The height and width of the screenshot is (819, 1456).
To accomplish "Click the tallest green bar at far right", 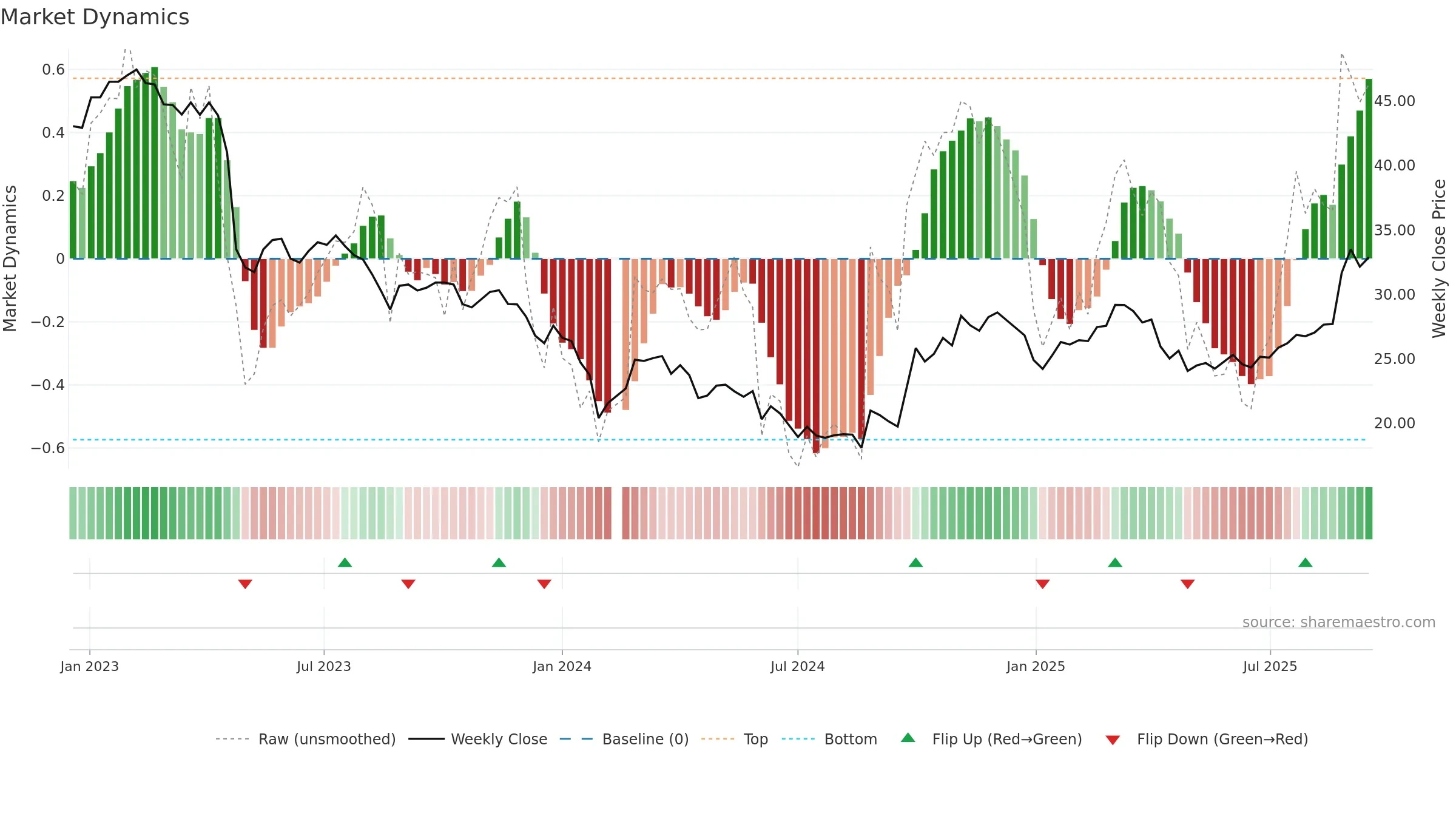I will 1369,169.
